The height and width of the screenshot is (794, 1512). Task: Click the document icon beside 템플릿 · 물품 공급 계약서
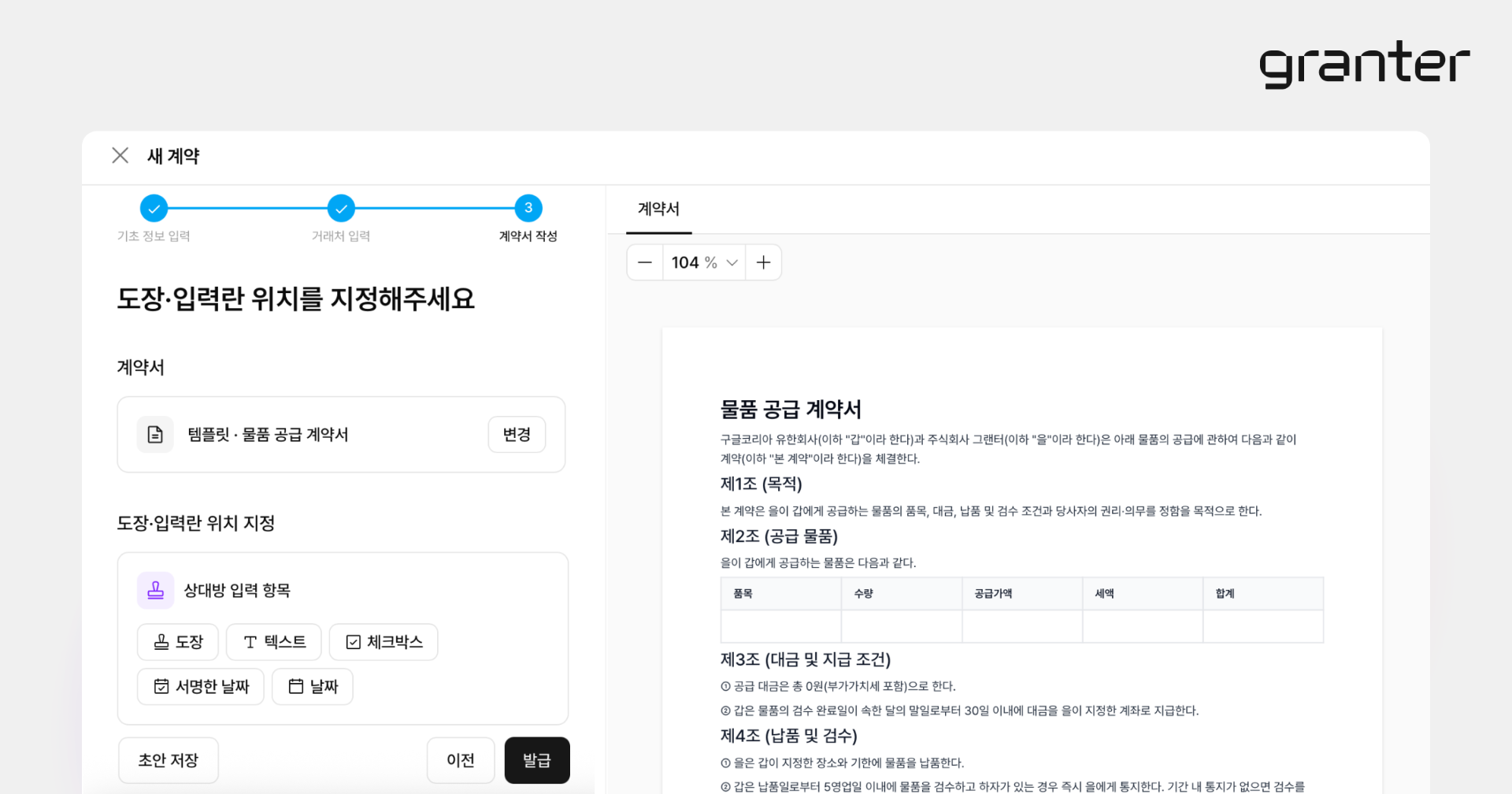pos(155,434)
